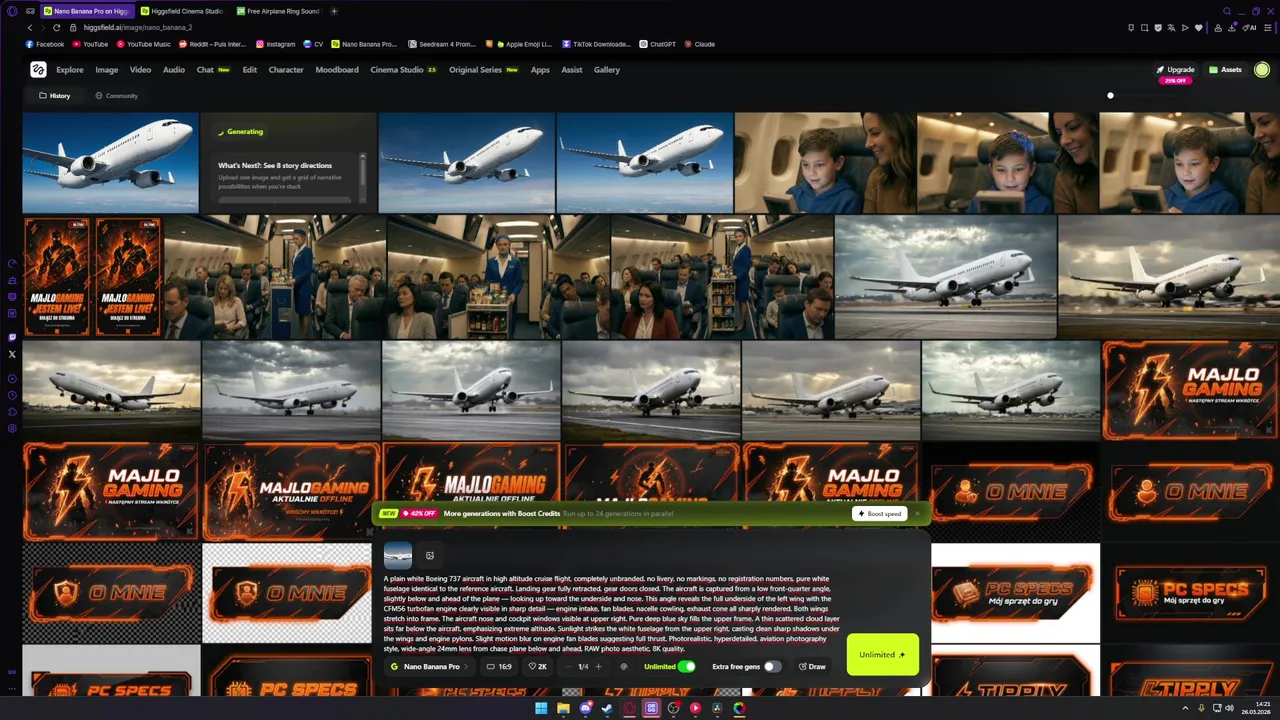The image size is (1280, 720).
Task: Click the Upgrade button
Action: 1175,70
